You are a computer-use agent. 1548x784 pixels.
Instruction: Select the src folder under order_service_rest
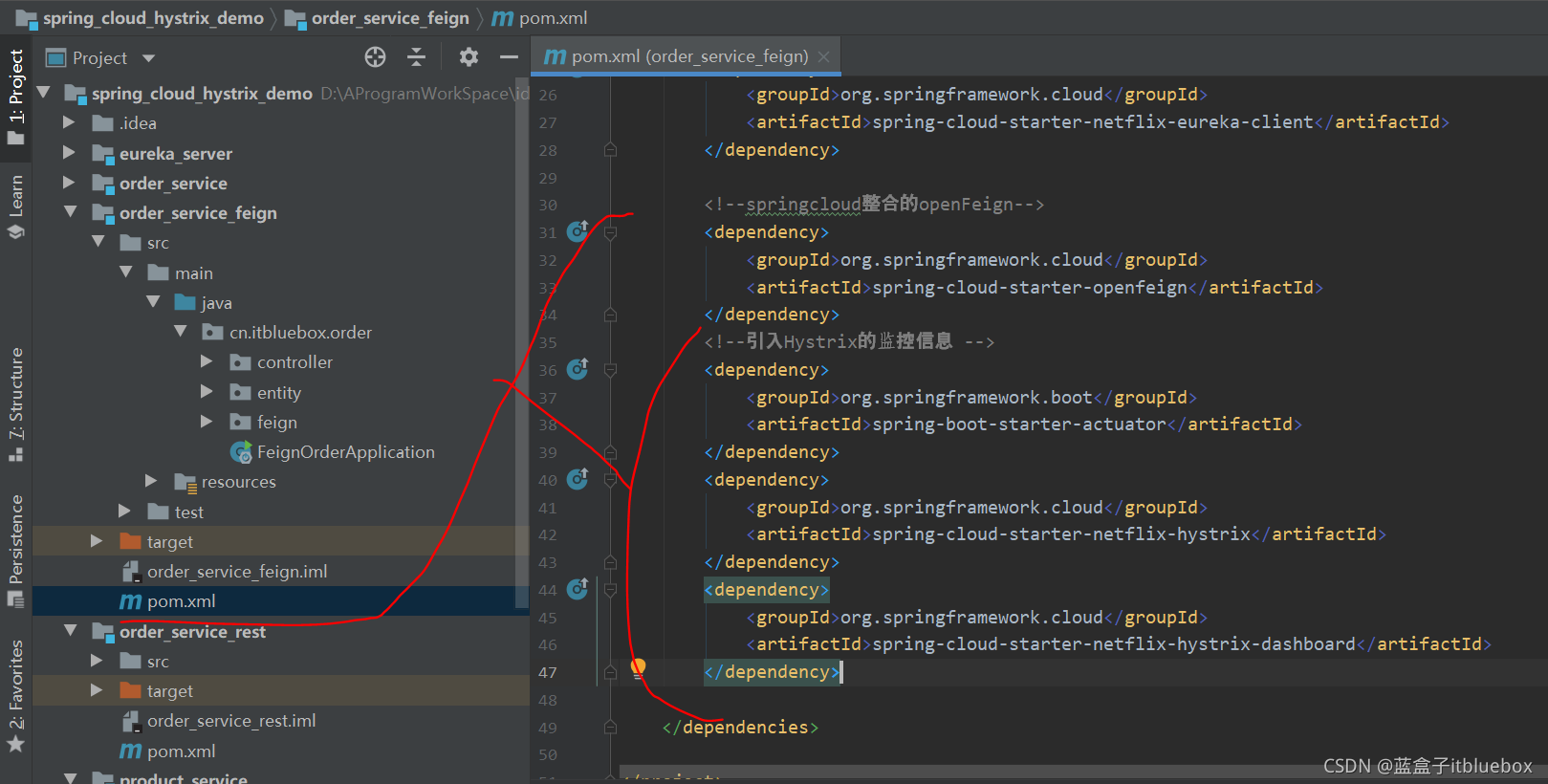[145, 662]
